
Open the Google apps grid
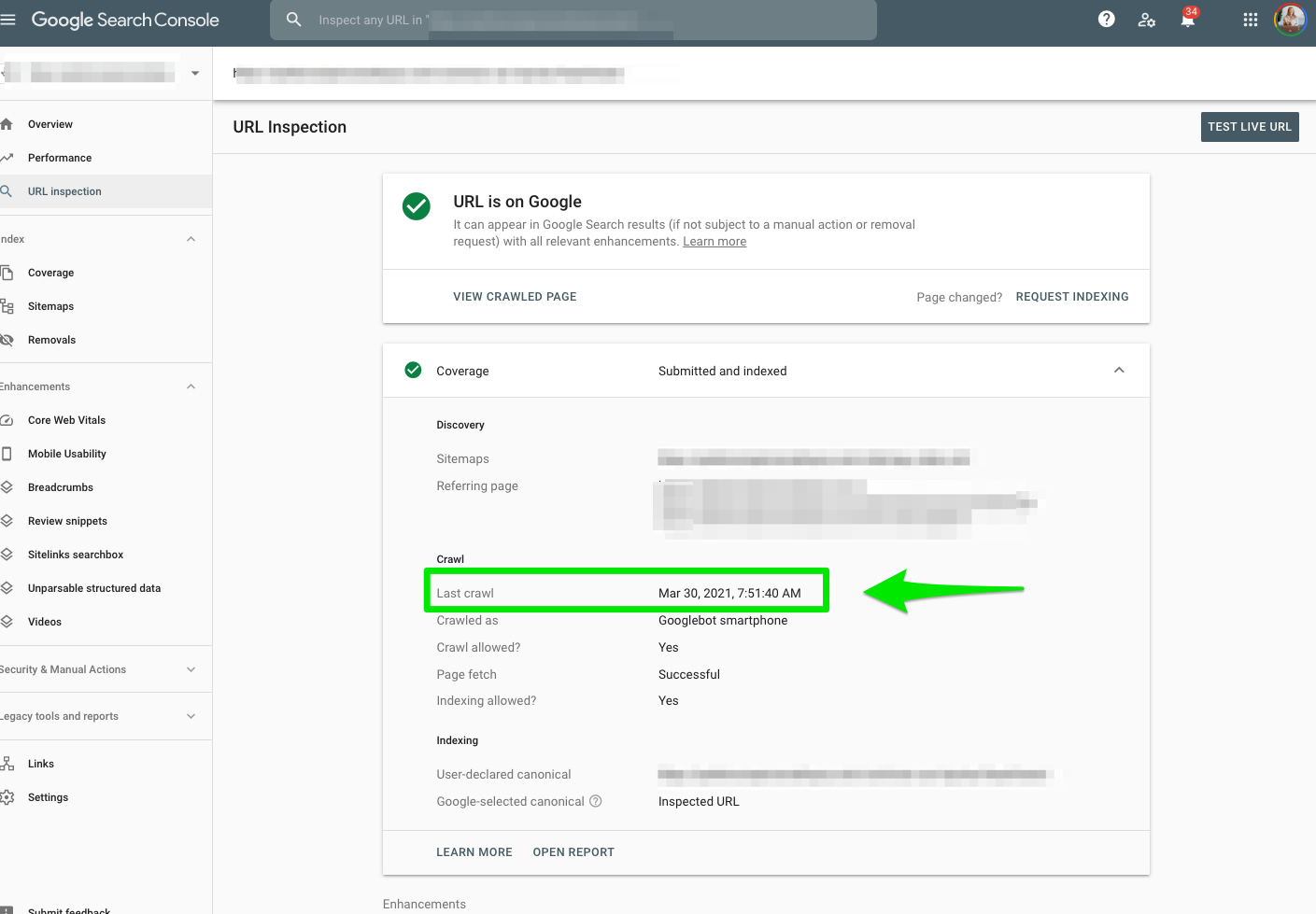pos(1251,20)
